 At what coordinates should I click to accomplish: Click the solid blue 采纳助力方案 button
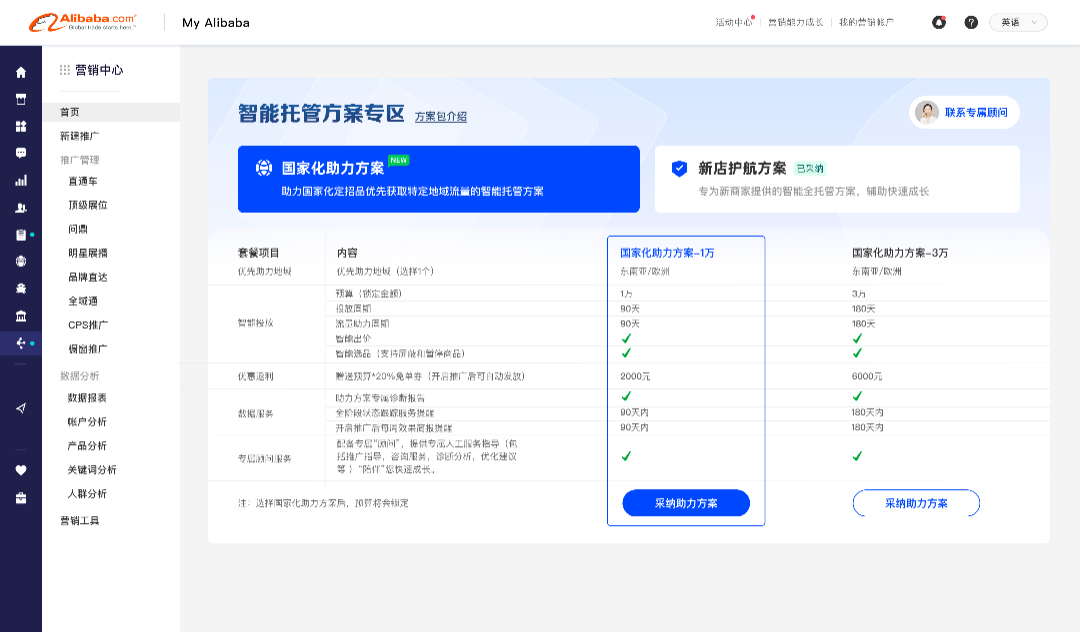[x=686, y=503]
